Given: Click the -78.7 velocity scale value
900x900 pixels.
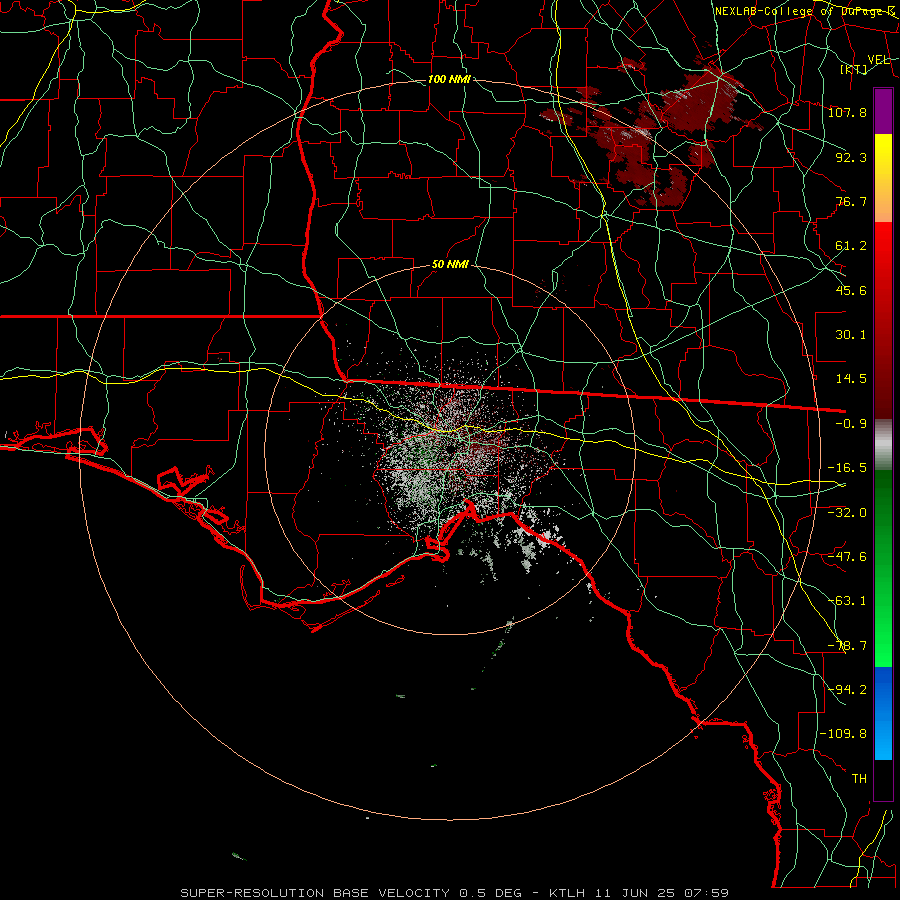Looking at the screenshot, I should [x=847, y=646].
